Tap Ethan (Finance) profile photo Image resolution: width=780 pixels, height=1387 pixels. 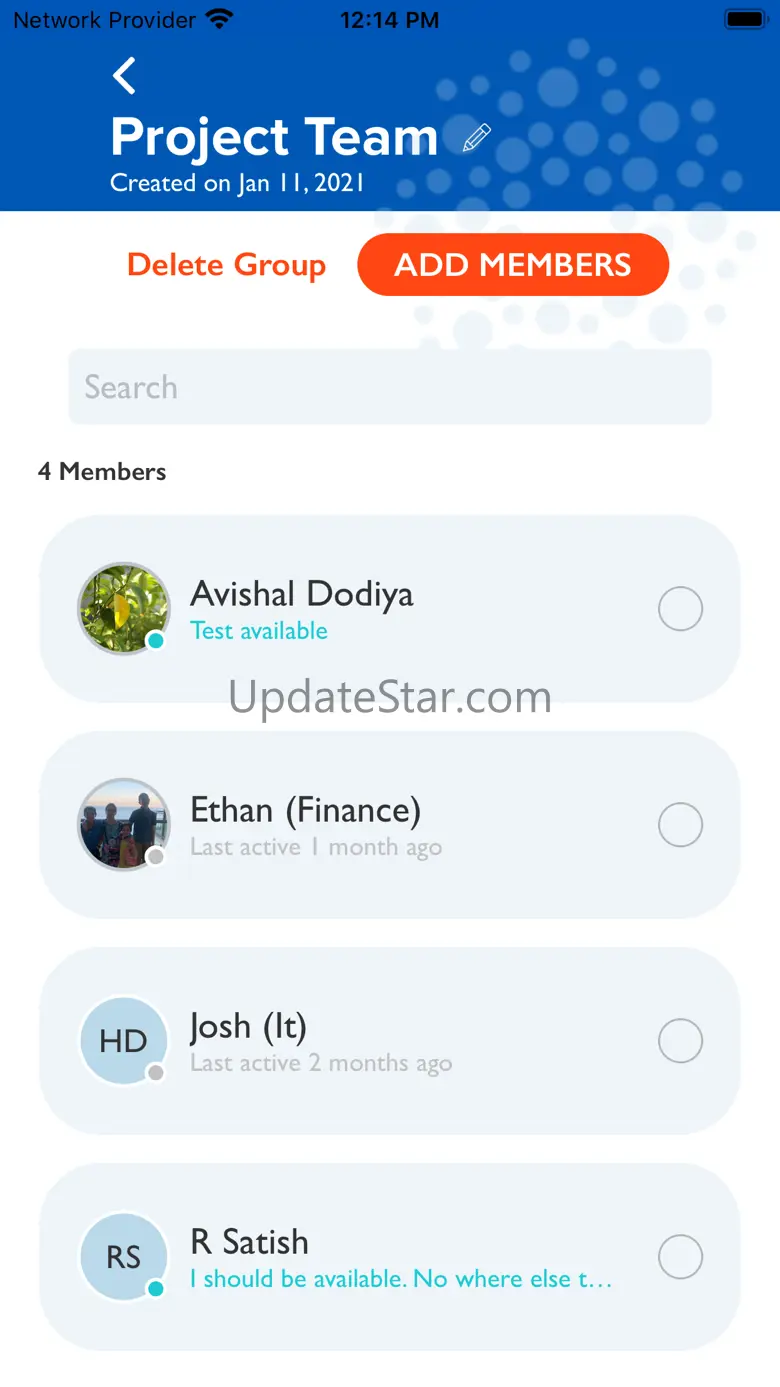(x=124, y=824)
